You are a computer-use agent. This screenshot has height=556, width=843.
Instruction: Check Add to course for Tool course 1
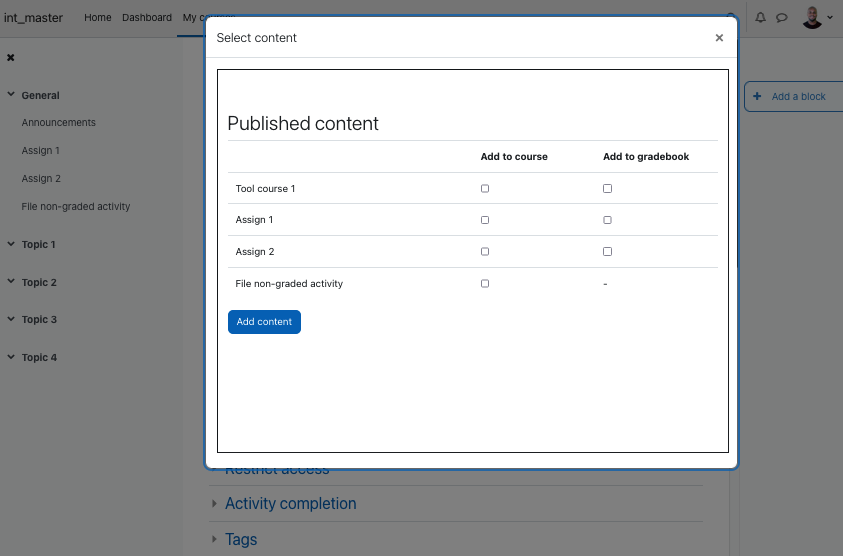pyautogui.click(x=485, y=189)
